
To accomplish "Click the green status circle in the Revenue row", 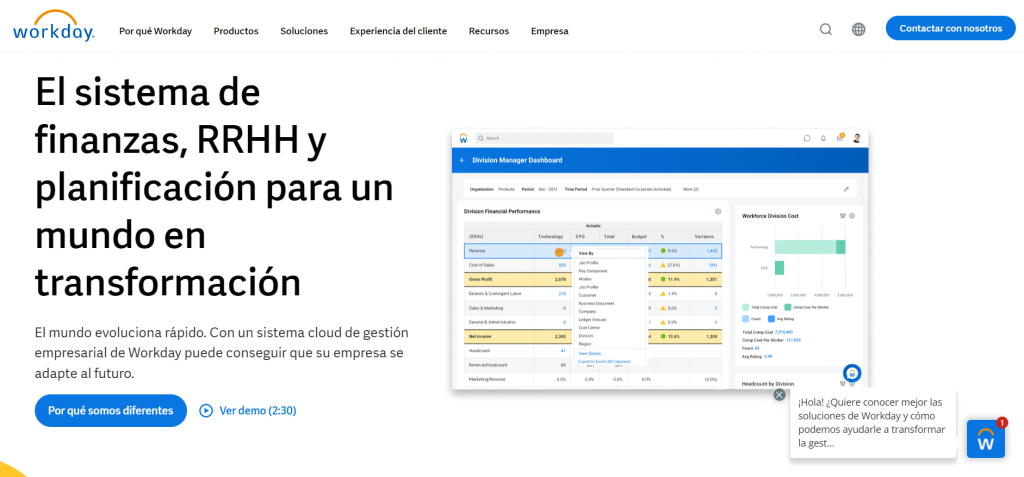I will pos(663,251).
